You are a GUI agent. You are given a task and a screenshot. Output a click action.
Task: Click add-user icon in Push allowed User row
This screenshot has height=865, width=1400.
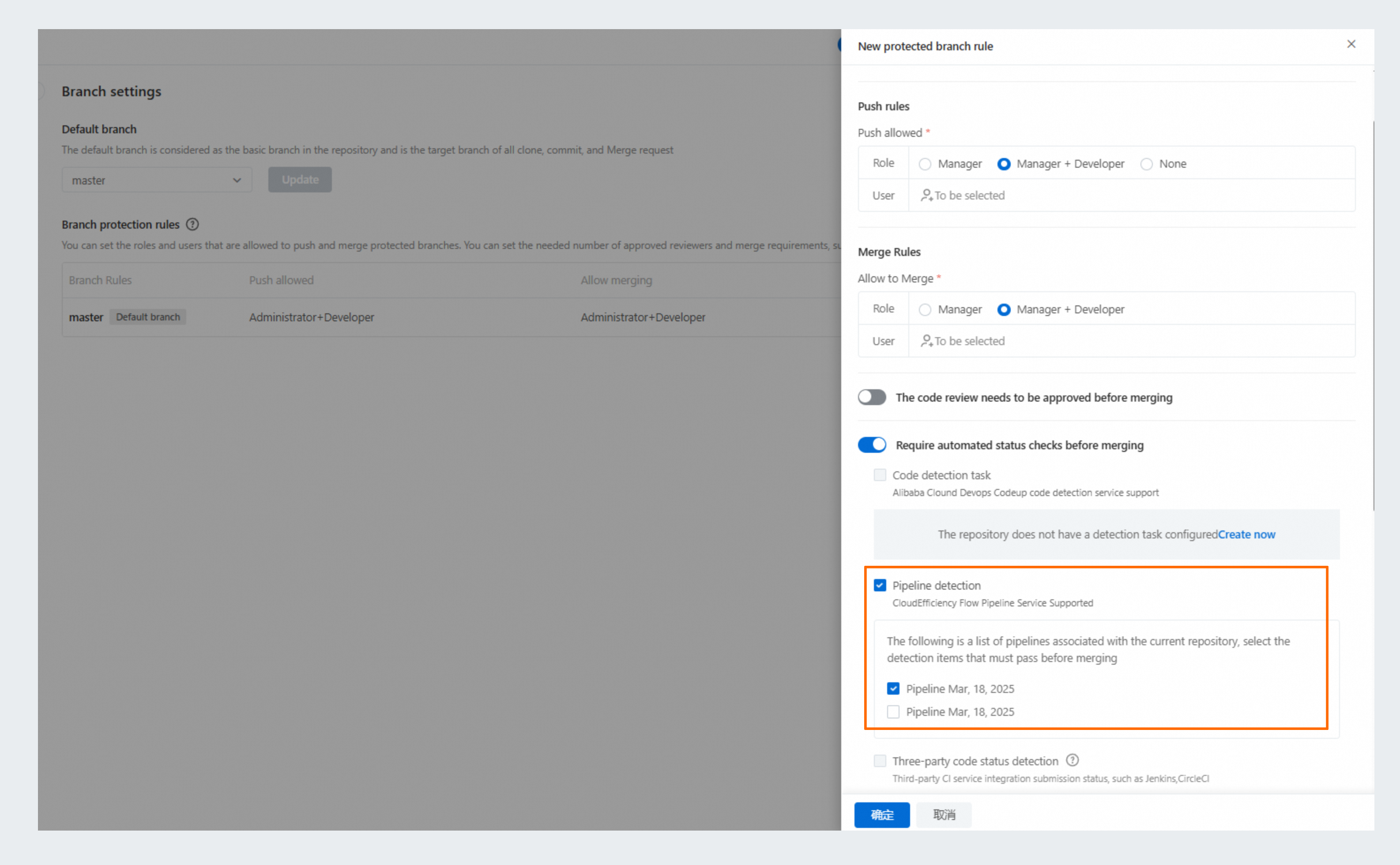point(926,195)
